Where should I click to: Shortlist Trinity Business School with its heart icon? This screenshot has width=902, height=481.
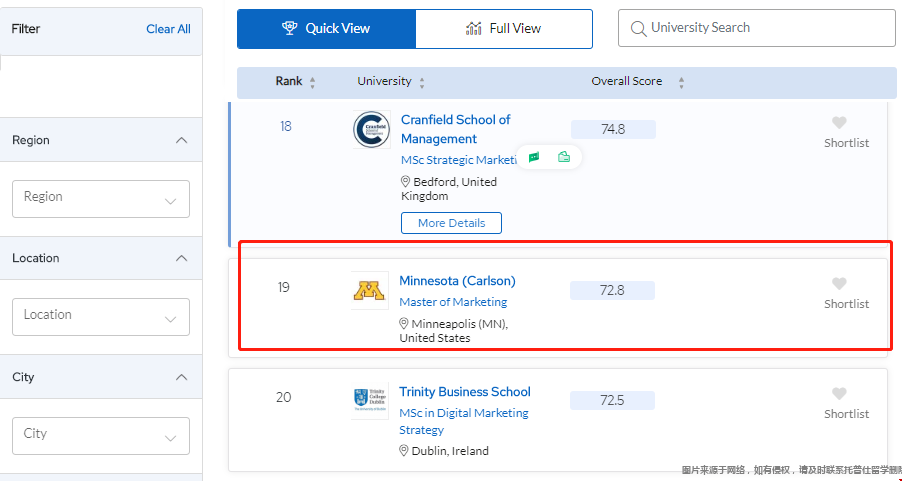(839, 394)
